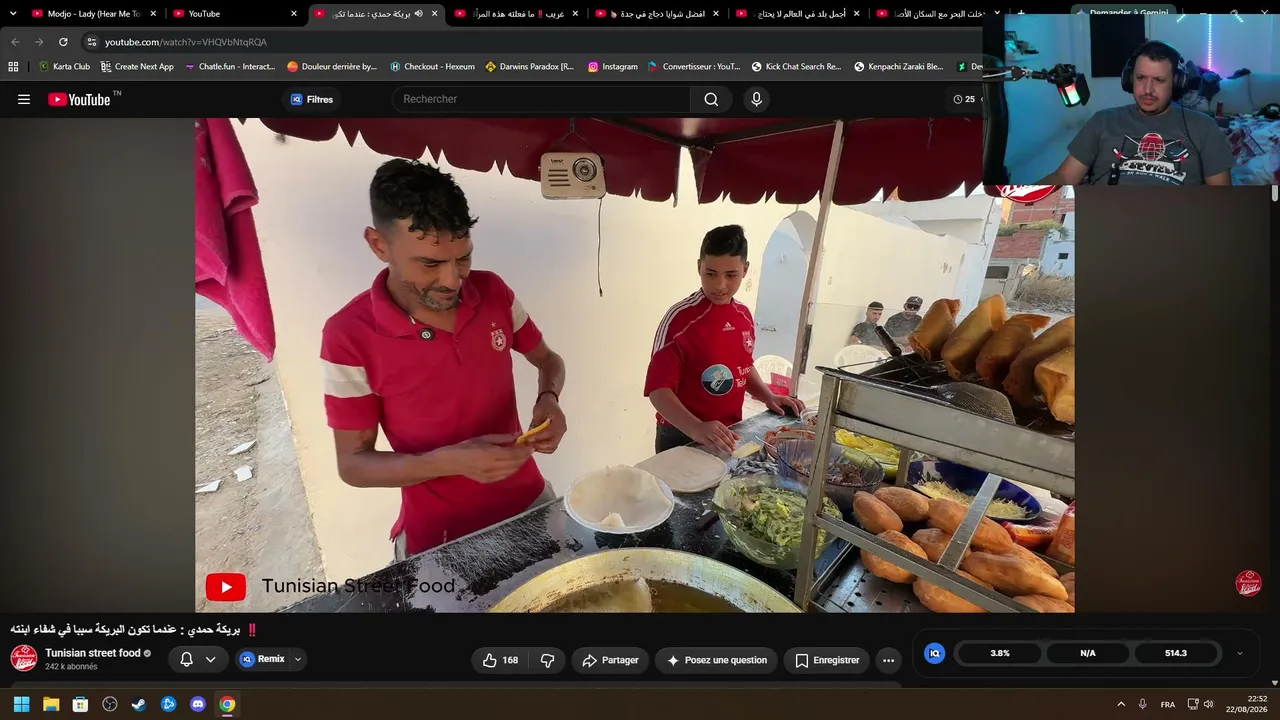This screenshot has width=1280, height=720.
Task: Open the Checkout - Hexeum bookmark
Action: coord(432,67)
